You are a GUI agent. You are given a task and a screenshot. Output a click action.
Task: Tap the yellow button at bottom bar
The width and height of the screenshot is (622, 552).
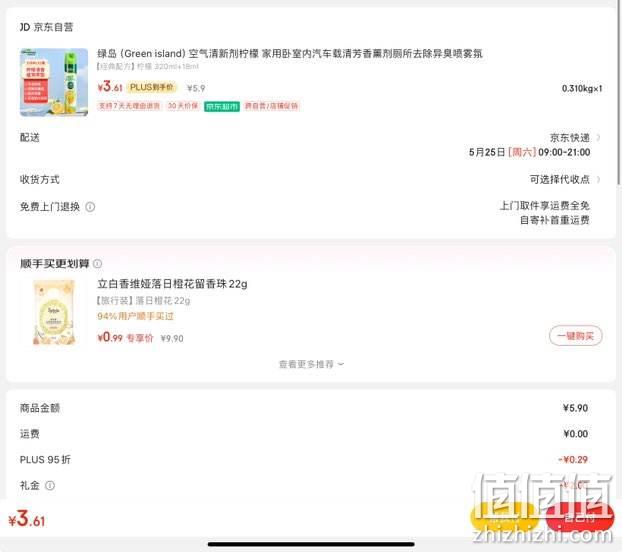coord(505,518)
